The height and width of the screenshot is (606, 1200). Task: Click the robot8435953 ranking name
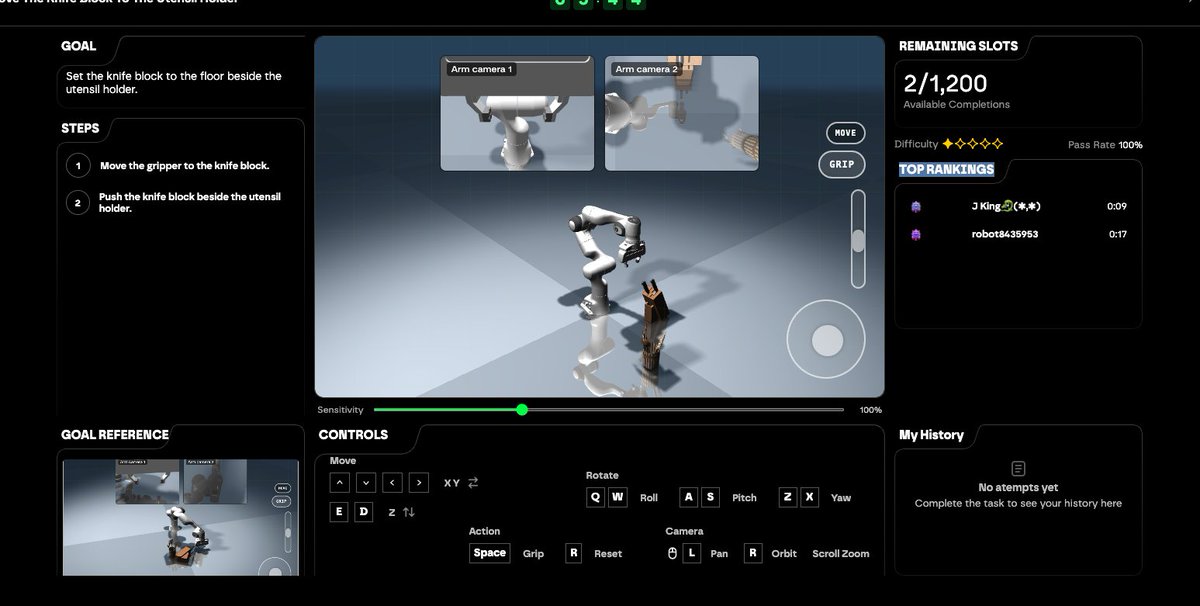[x=1004, y=234]
